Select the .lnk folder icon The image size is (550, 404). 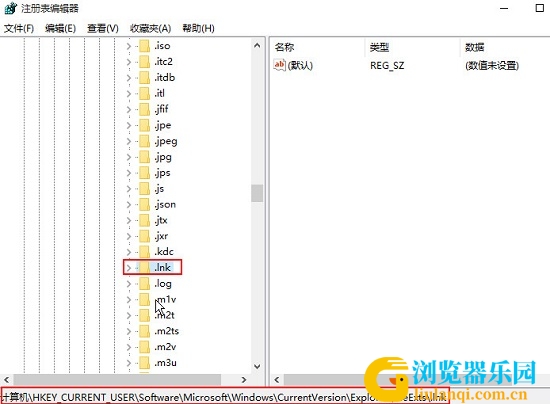tap(145, 268)
